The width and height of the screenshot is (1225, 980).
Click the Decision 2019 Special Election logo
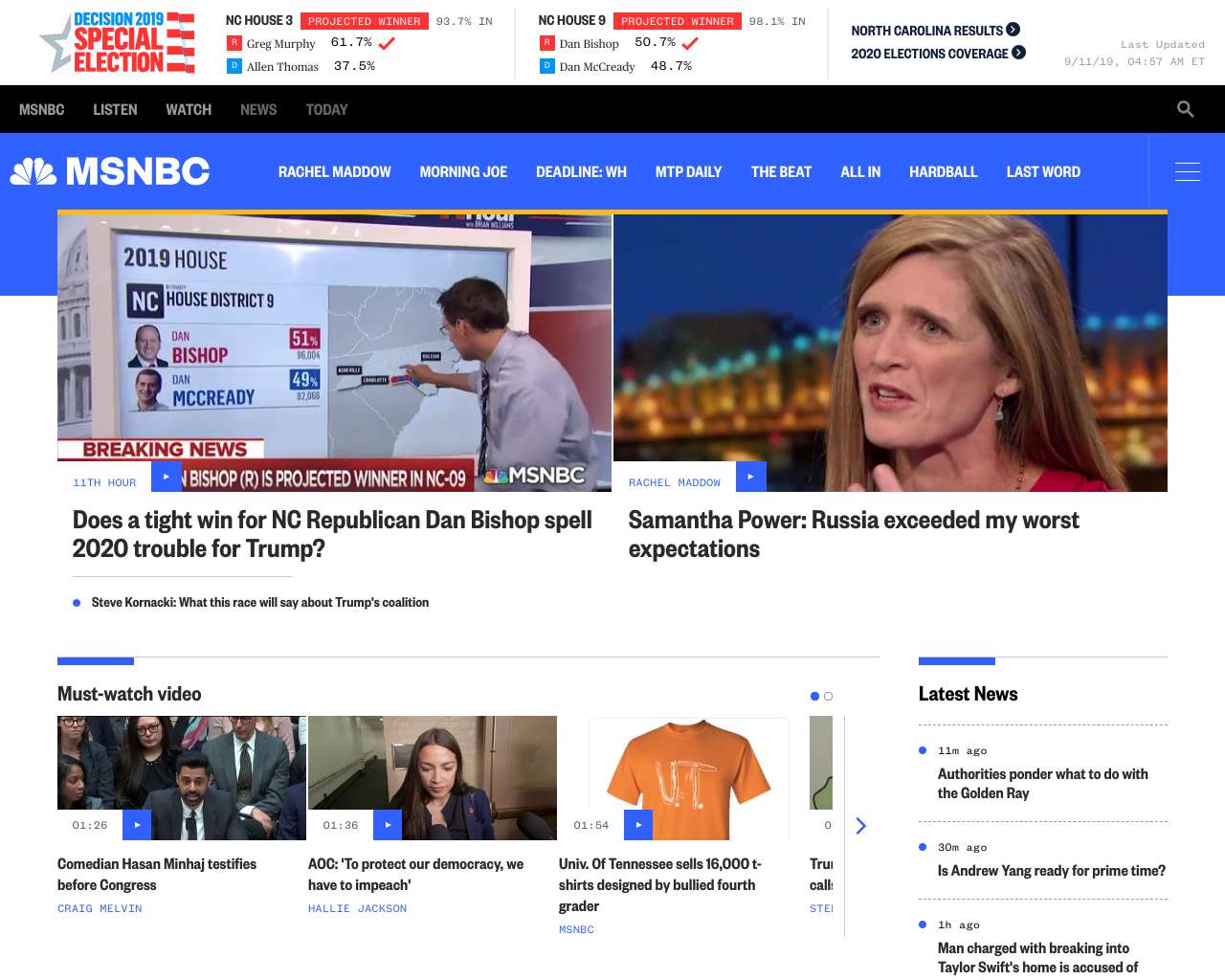coord(117,42)
